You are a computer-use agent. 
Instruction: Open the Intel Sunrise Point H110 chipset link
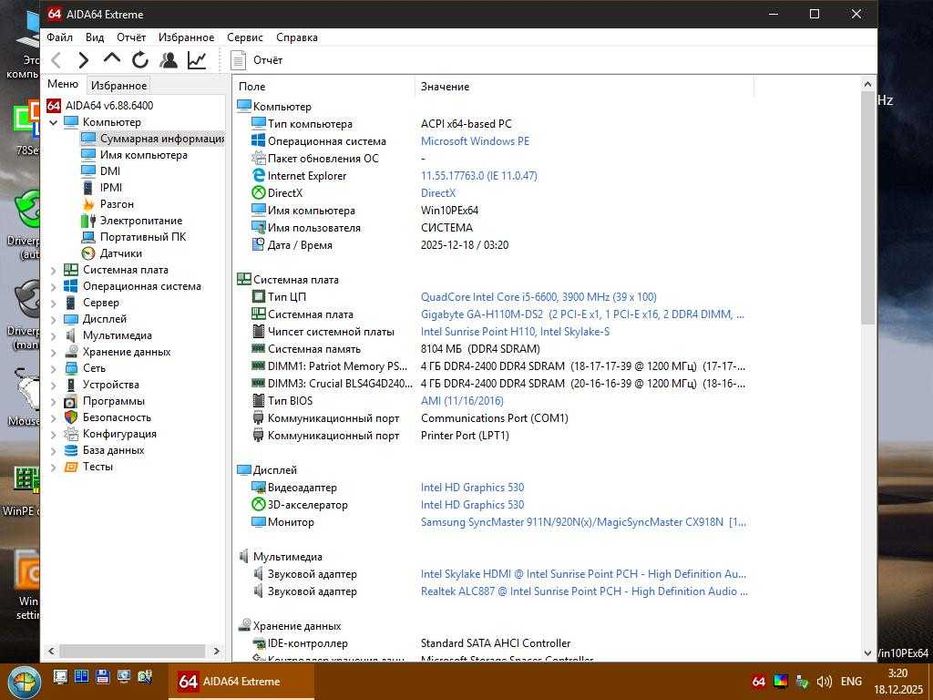(515, 332)
